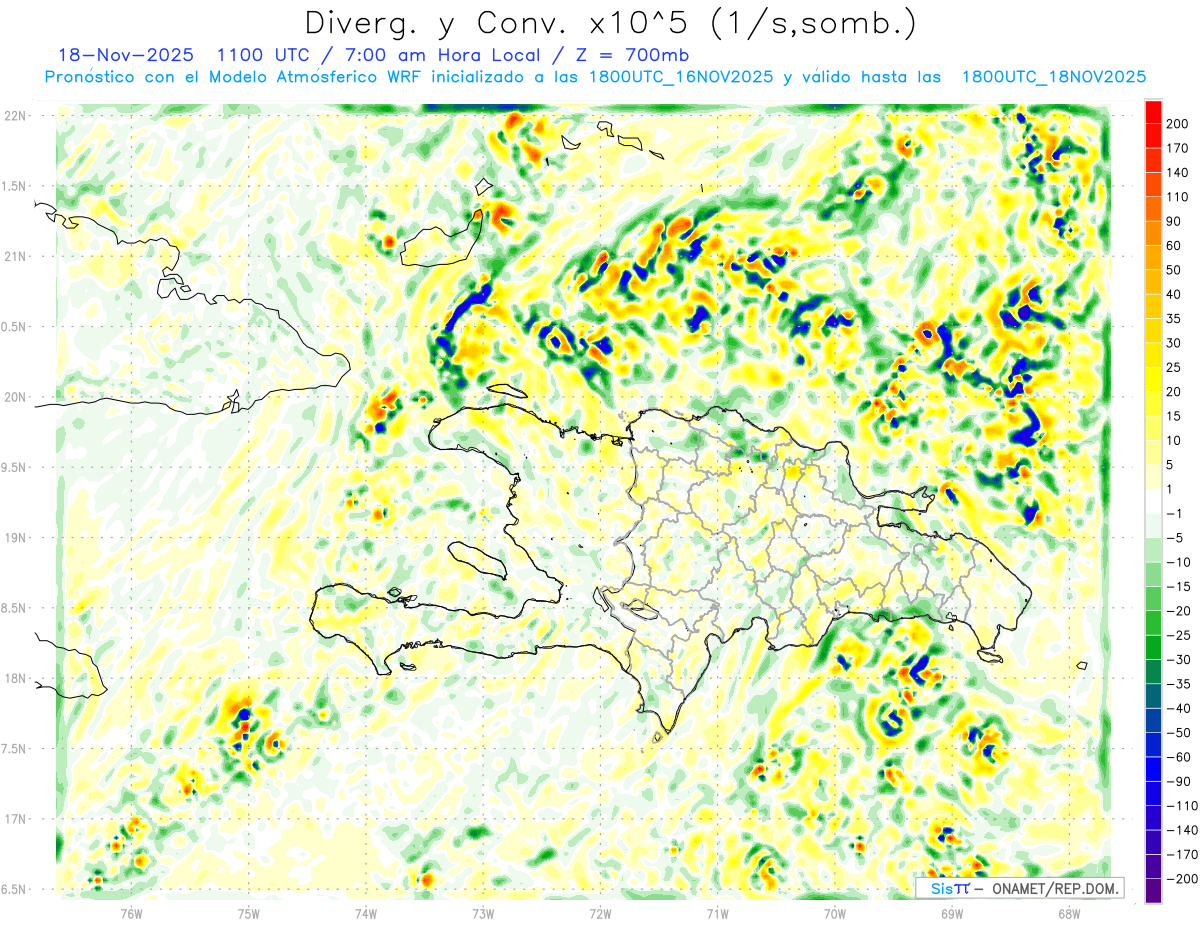Click the dark purple swatch below -200
Viewport: 1200px width, 927px height.
coord(1153,891)
